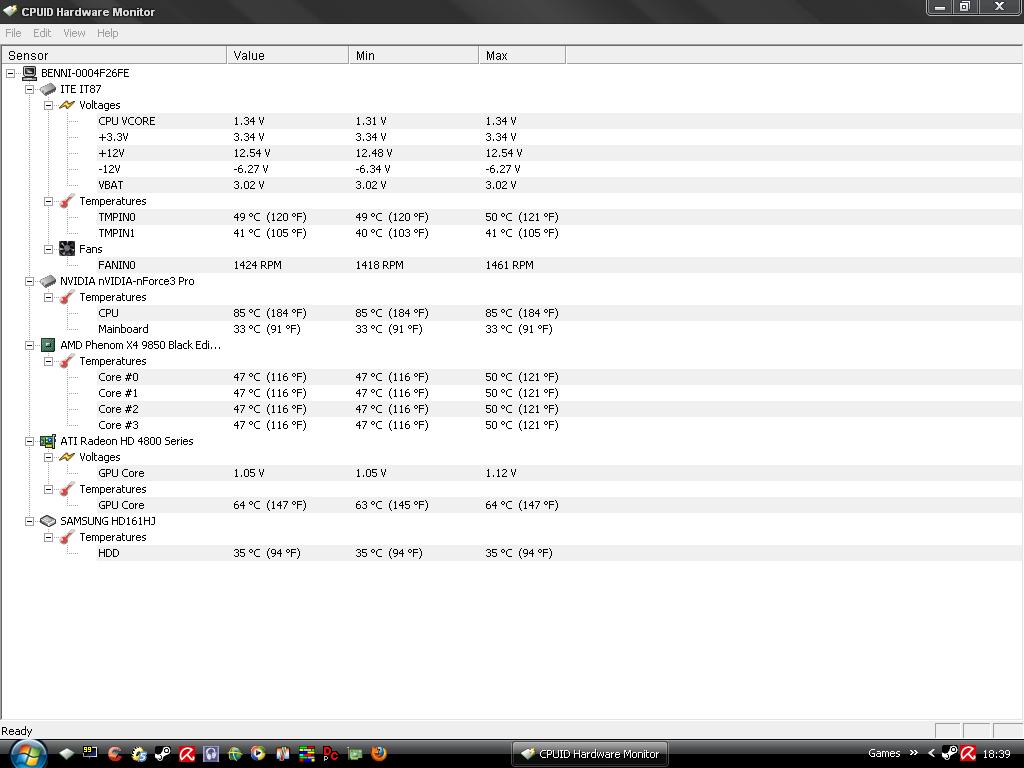Collapse the BENNI-0004F26FE root node
The width and height of the screenshot is (1024, 768).
coord(10,73)
